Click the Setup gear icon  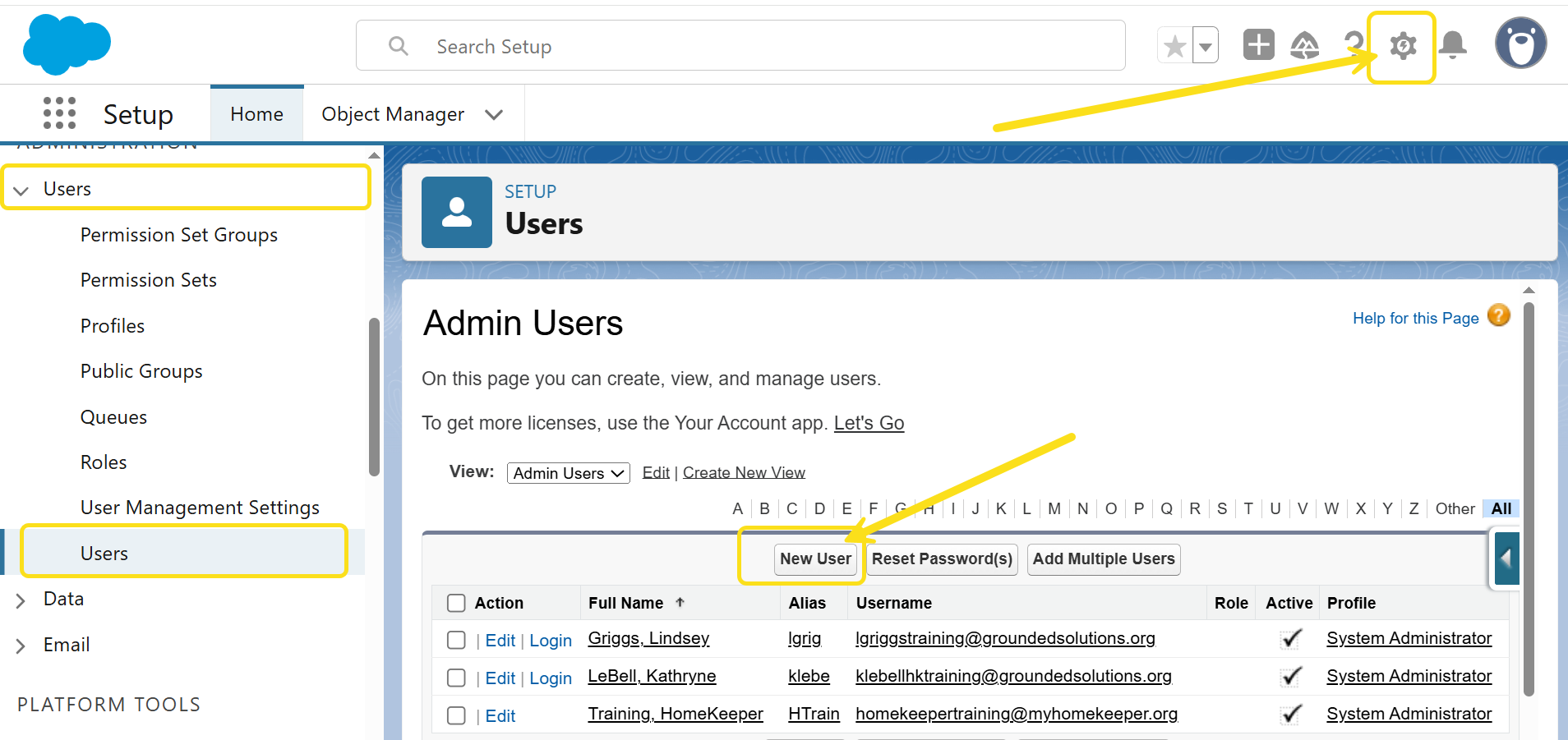1402,46
